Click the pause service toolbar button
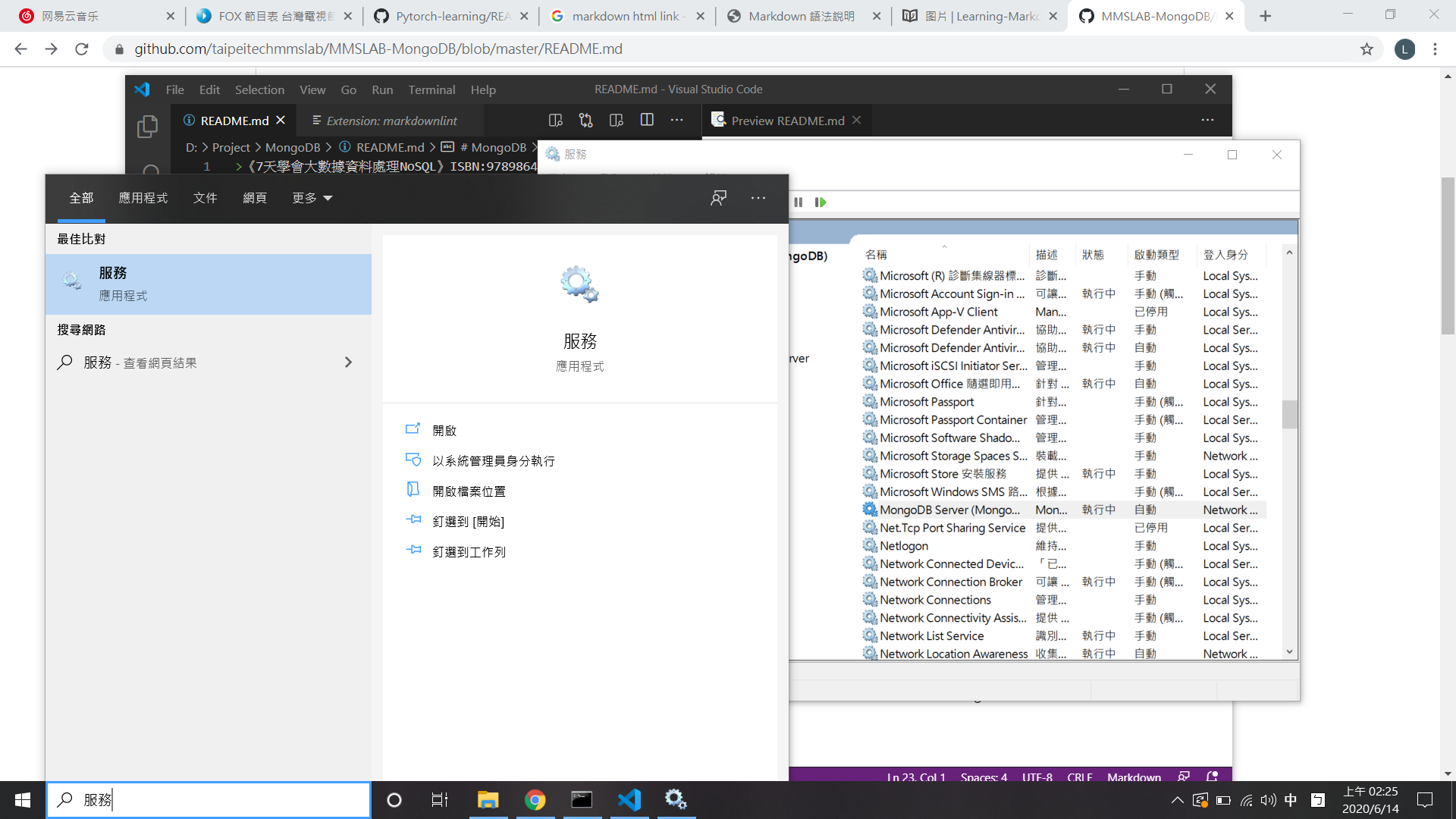Image resolution: width=1456 pixels, height=819 pixels. pyautogui.click(x=798, y=202)
